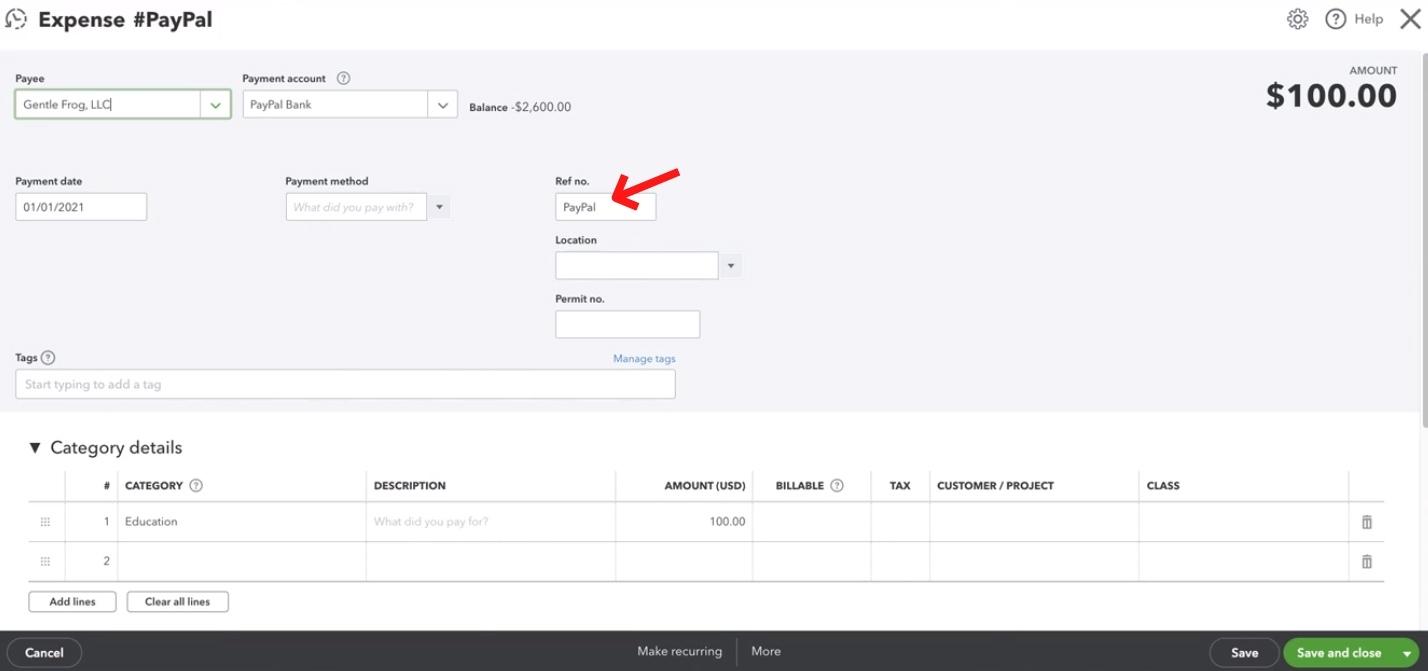This screenshot has height=671, width=1428.
Task: Delete line 2 with trash icon
Action: pos(1366,562)
